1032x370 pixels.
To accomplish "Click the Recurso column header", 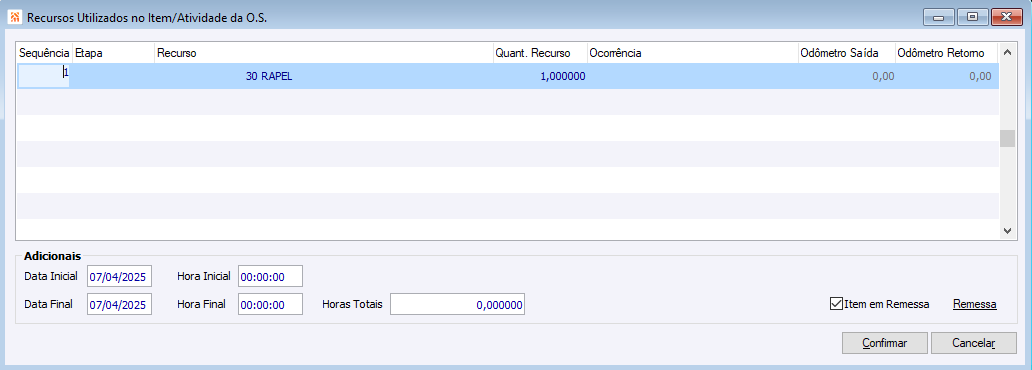I will (324, 53).
